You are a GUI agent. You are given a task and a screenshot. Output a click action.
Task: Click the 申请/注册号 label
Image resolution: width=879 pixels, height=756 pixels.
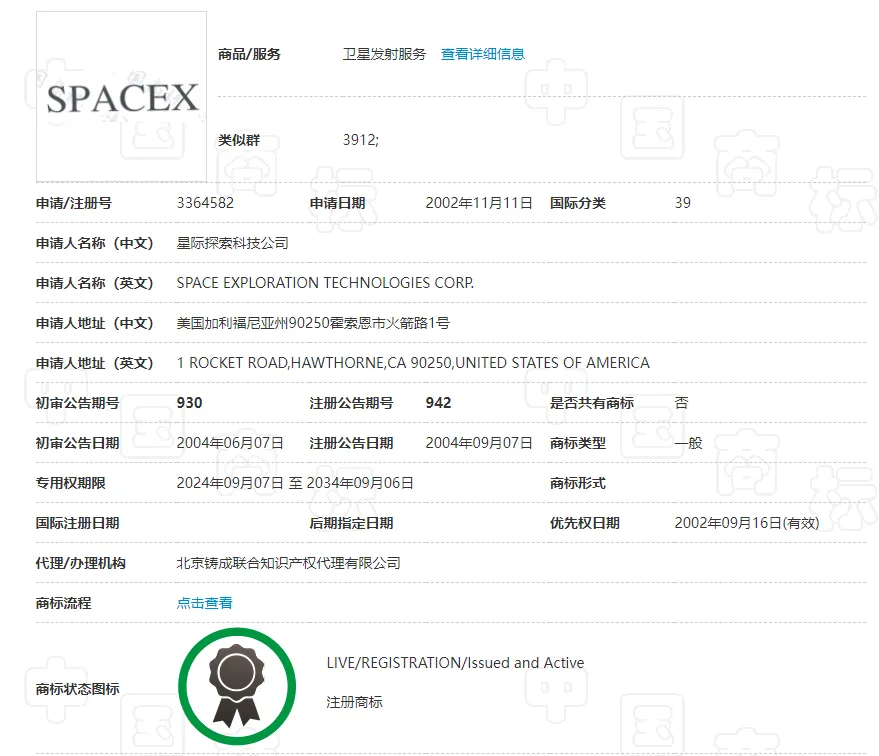tap(73, 203)
